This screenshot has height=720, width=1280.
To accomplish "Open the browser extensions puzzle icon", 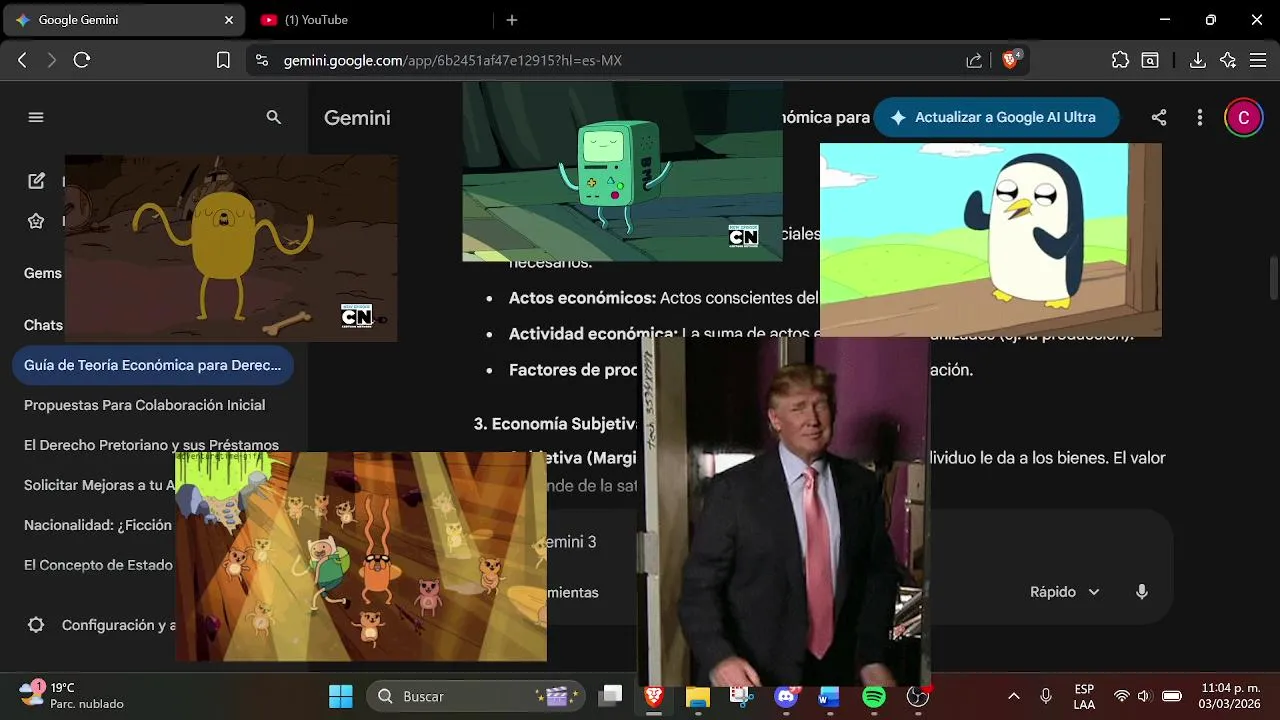I will tap(1120, 60).
